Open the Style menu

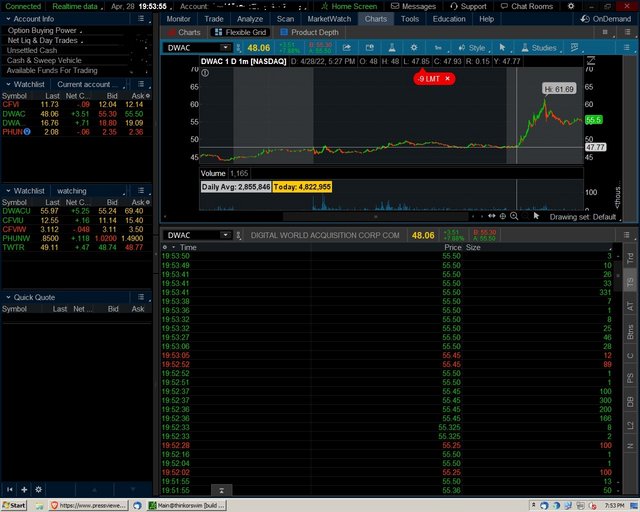coord(471,48)
